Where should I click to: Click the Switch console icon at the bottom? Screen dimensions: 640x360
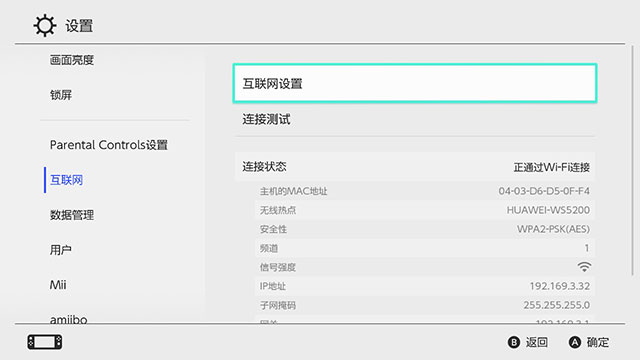pyautogui.click(x=45, y=342)
